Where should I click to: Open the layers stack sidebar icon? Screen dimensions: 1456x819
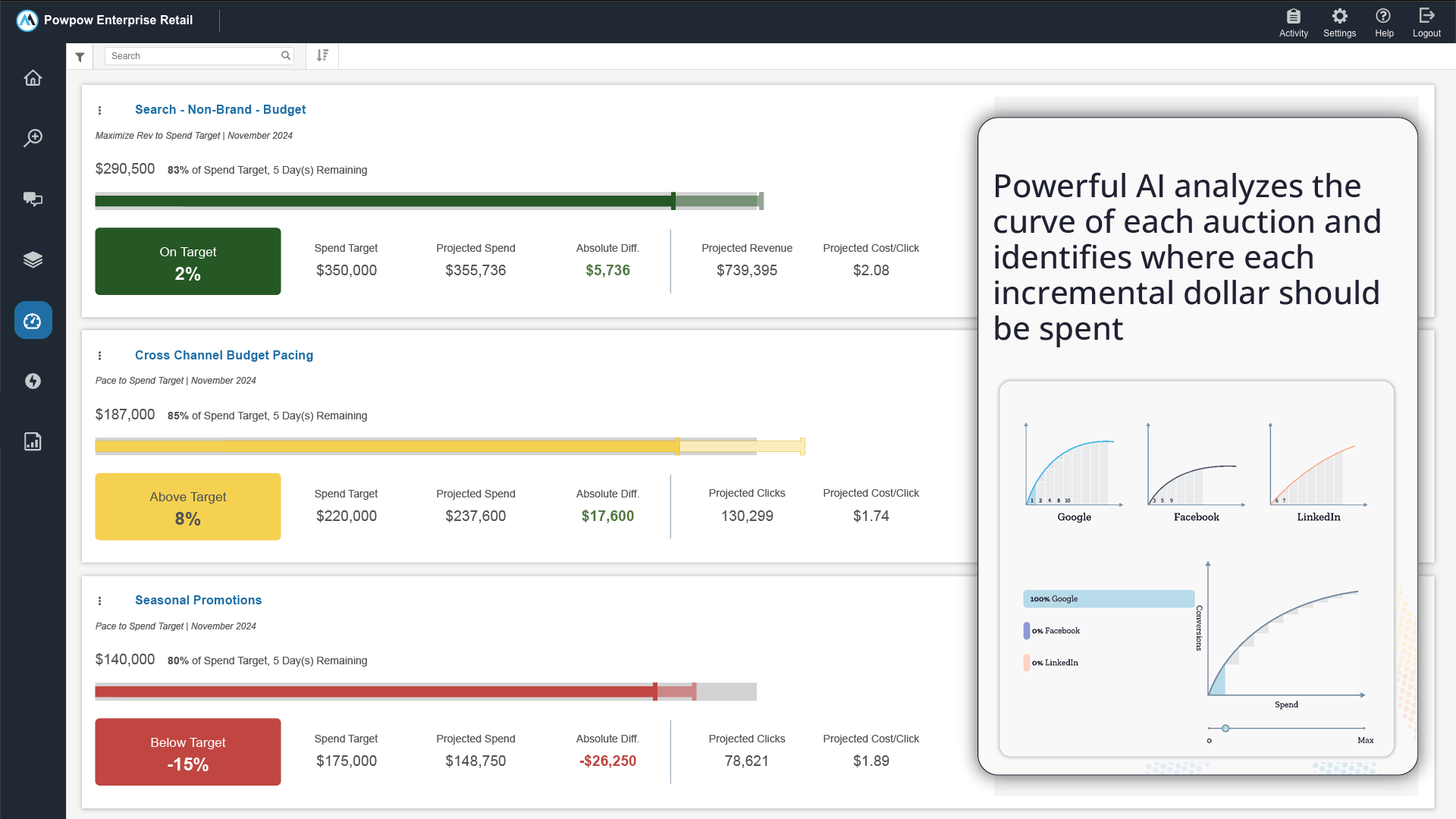click(x=33, y=259)
